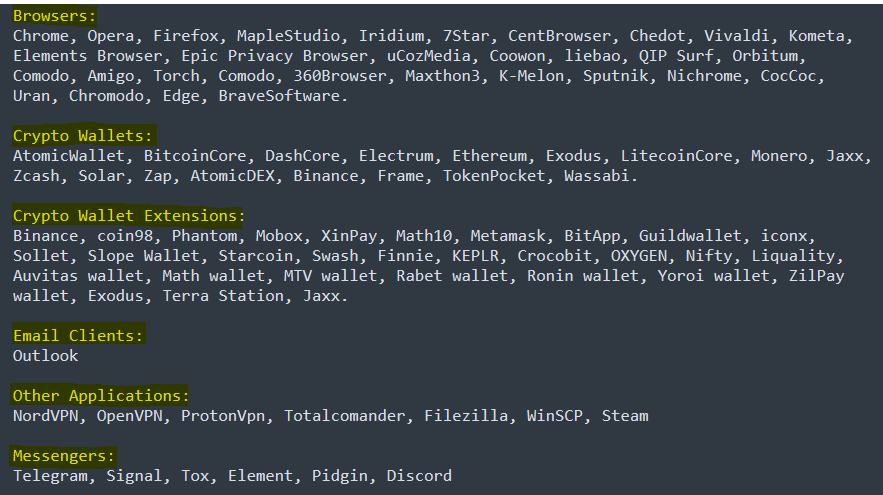Click the word Phantom
The height and width of the screenshot is (495, 883).
tap(204, 236)
